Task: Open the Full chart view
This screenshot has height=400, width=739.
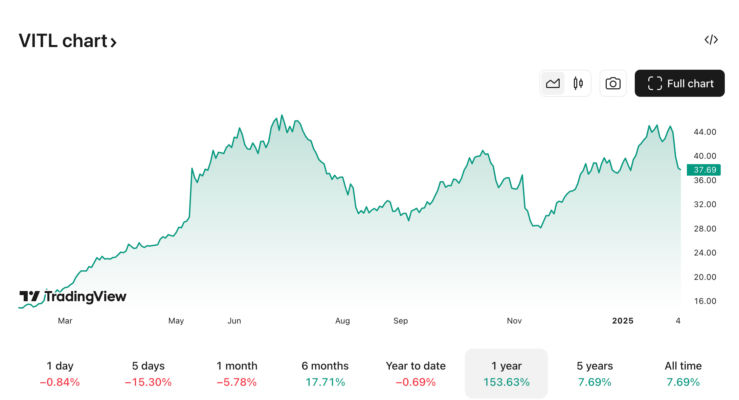Action: pyautogui.click(x=680, y=84)
